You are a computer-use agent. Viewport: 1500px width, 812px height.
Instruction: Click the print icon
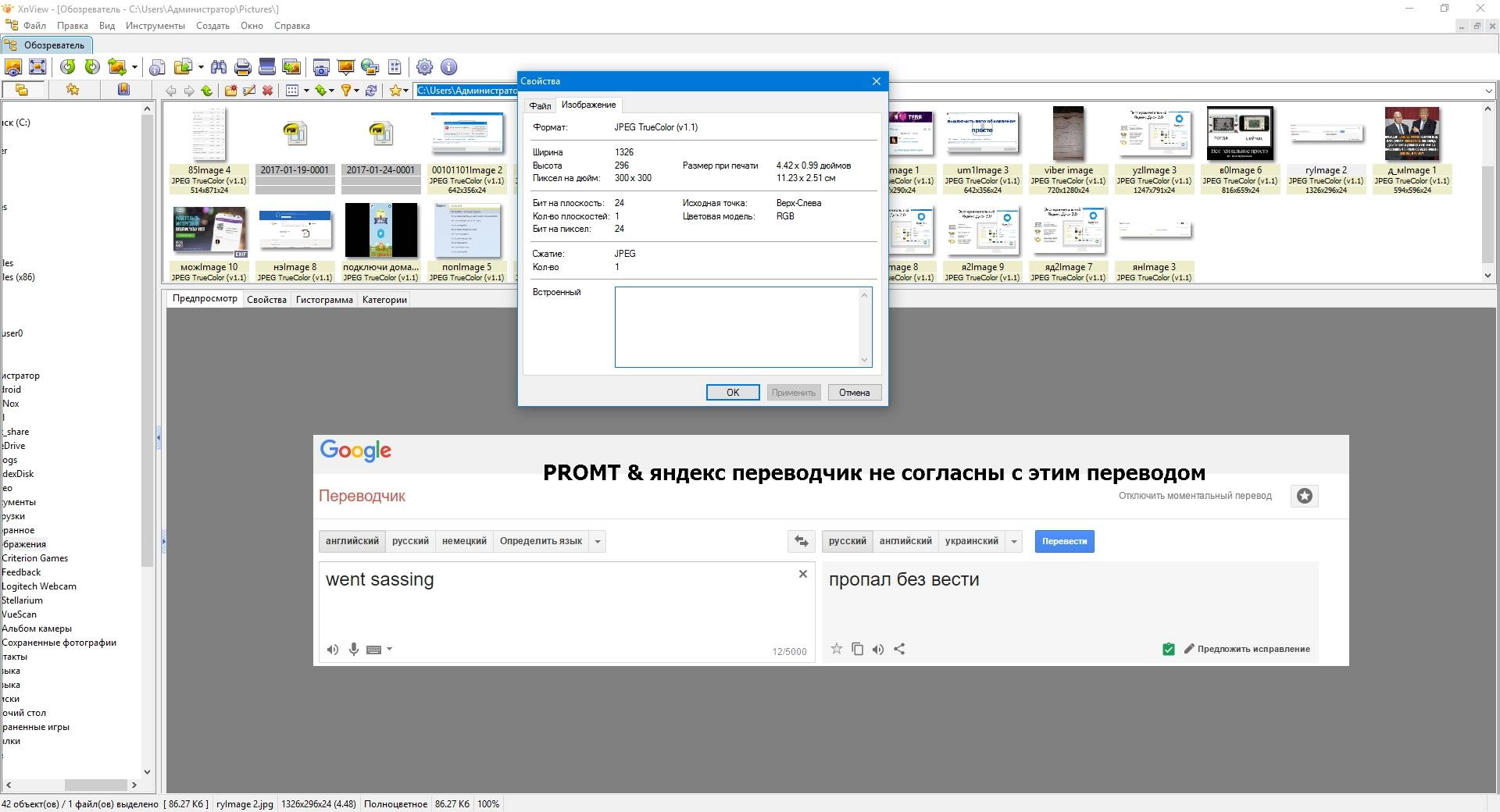pos(243,67)
